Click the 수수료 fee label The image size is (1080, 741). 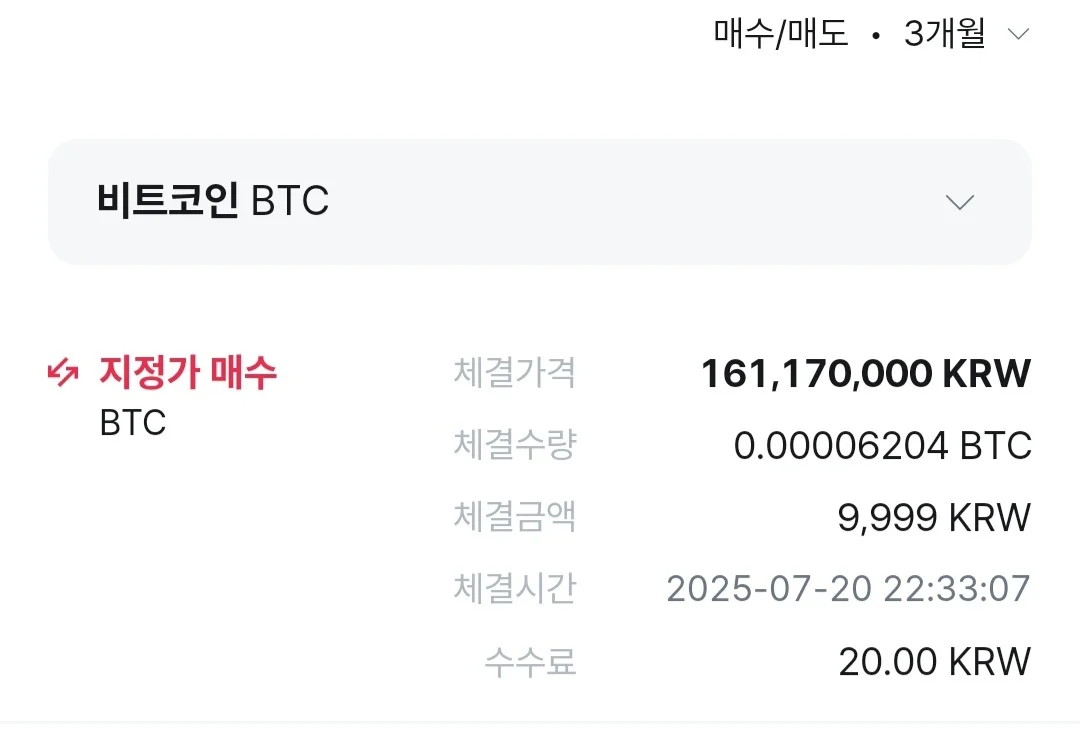(x=530, y=661)
